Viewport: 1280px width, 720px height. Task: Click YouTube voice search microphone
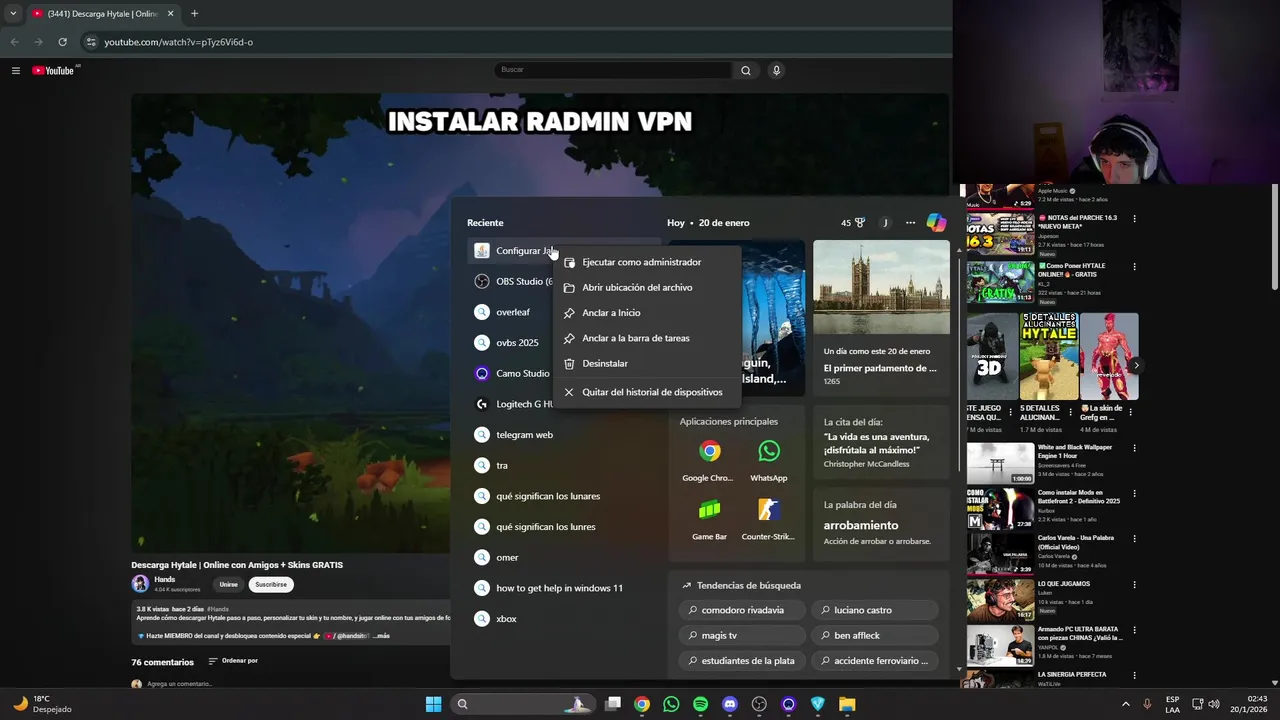click(x=776, y=70)
